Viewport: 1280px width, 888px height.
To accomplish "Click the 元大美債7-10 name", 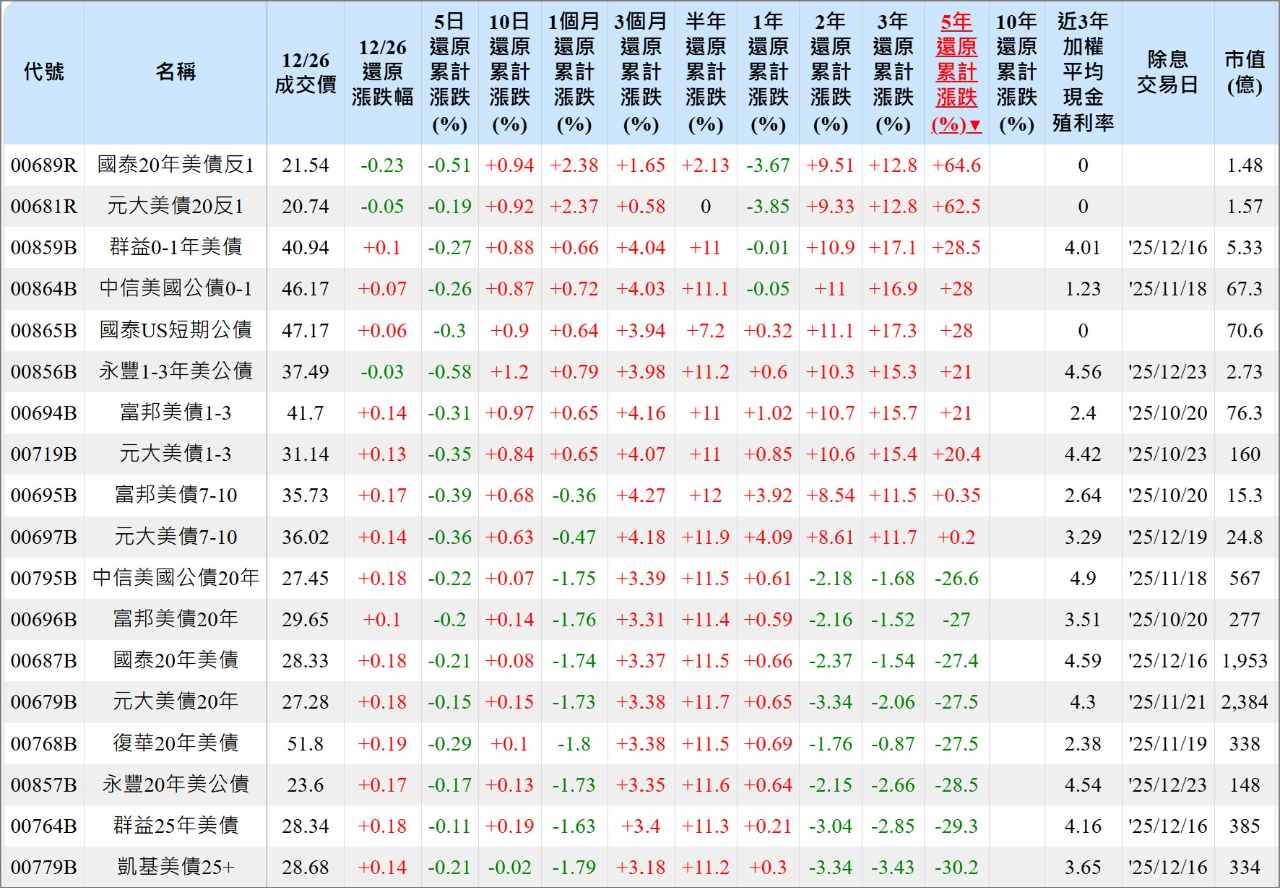I will pos(175,537).
